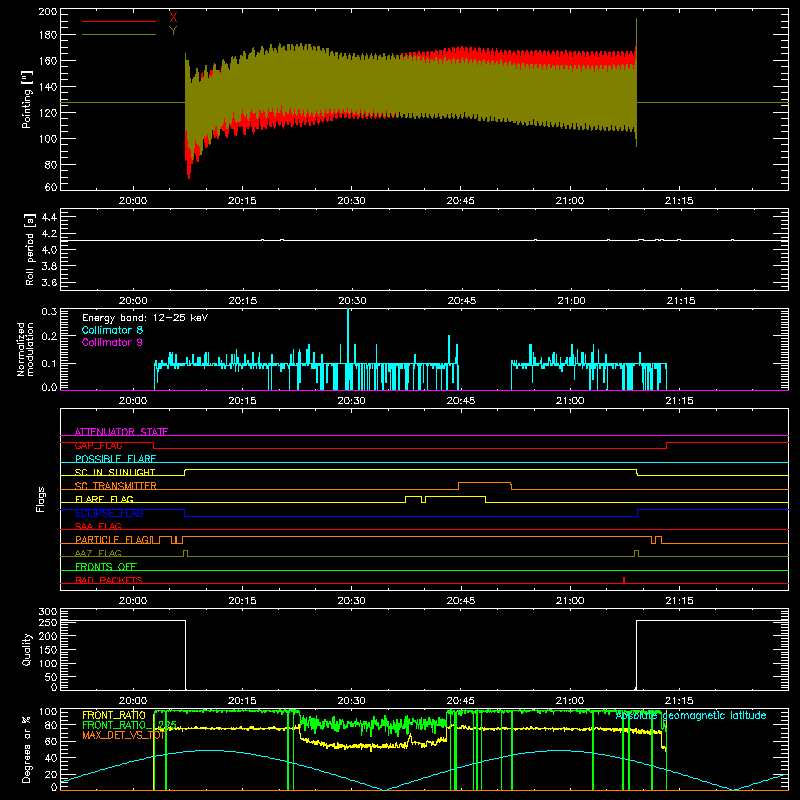800x800 pixels.
Task: Click the SC_IN_SUNLIGHT label
Action: click(x=115, y=472)
